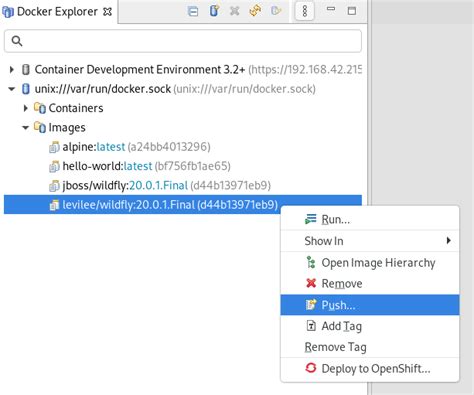The image size is (474, 395).
Task: Click the levilee/wildfly image icon
Action: (54, 205)
